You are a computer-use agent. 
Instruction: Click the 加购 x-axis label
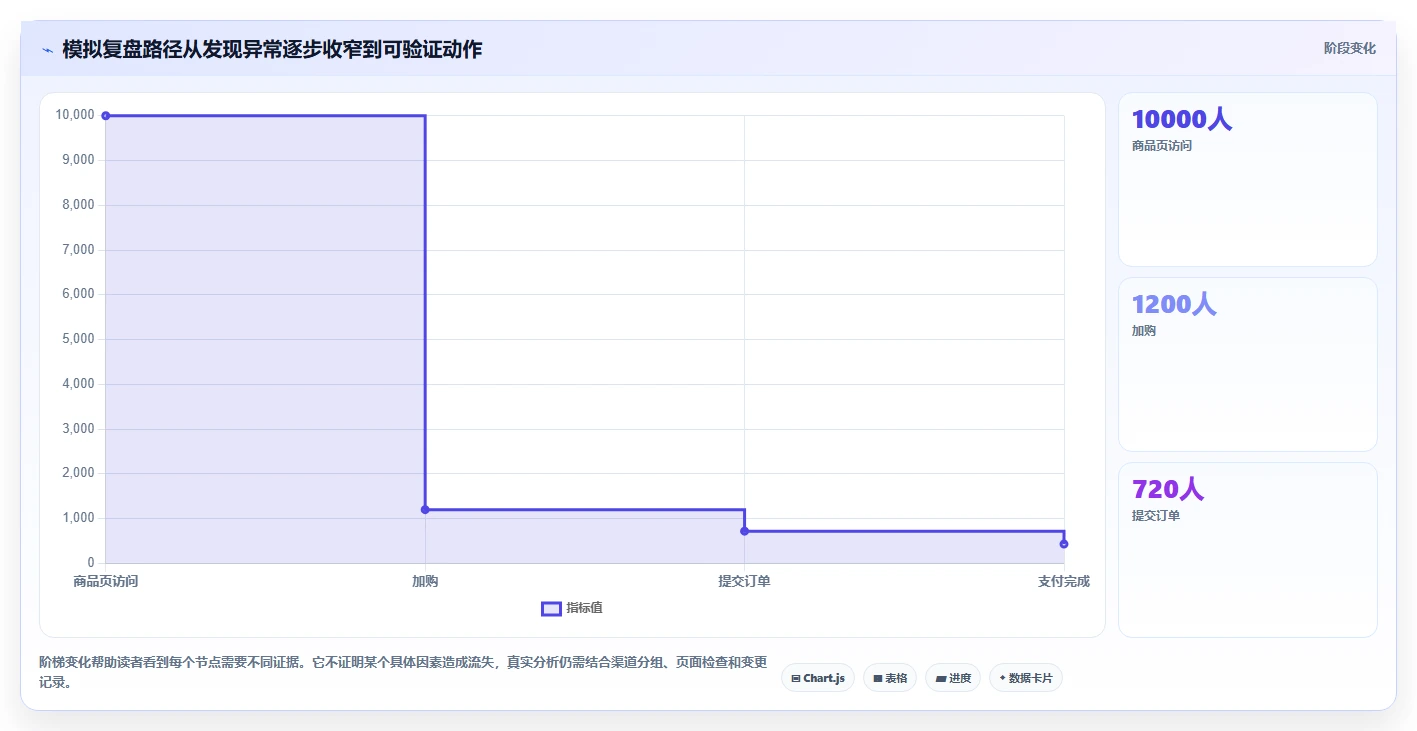point(425,581)
